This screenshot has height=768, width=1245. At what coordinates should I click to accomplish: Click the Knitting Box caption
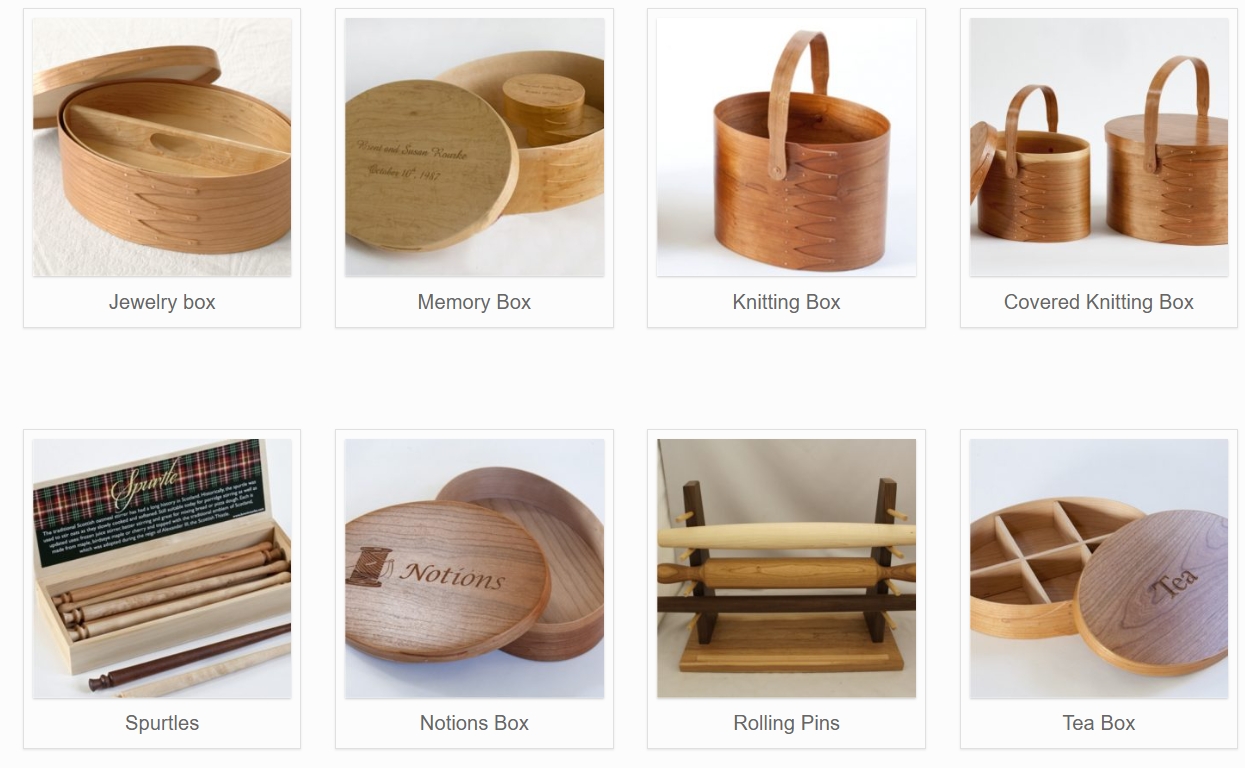coord(786,302)
